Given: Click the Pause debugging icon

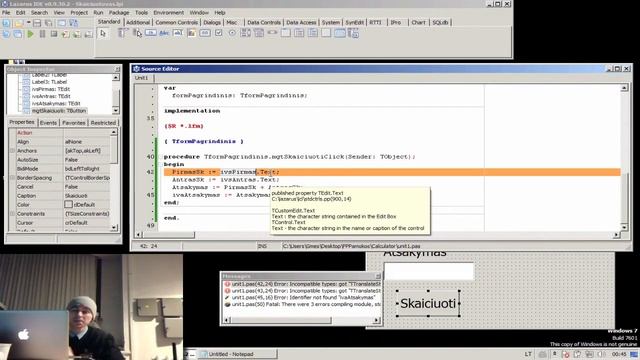Looking at the screenshot, I should [42, 34].
